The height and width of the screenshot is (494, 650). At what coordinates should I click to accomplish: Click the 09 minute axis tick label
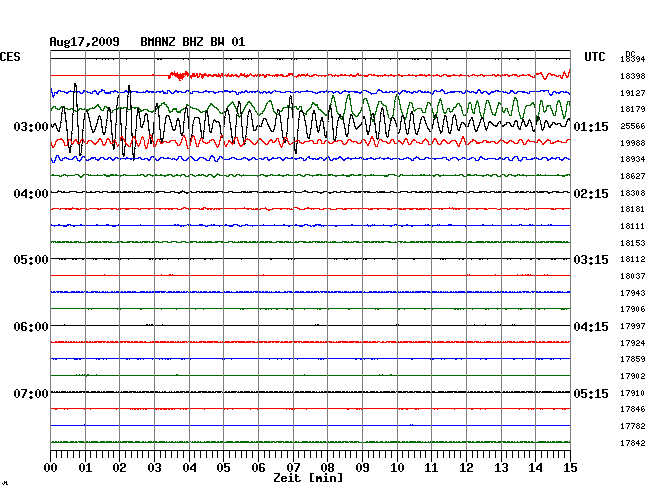tap(362, 468)
